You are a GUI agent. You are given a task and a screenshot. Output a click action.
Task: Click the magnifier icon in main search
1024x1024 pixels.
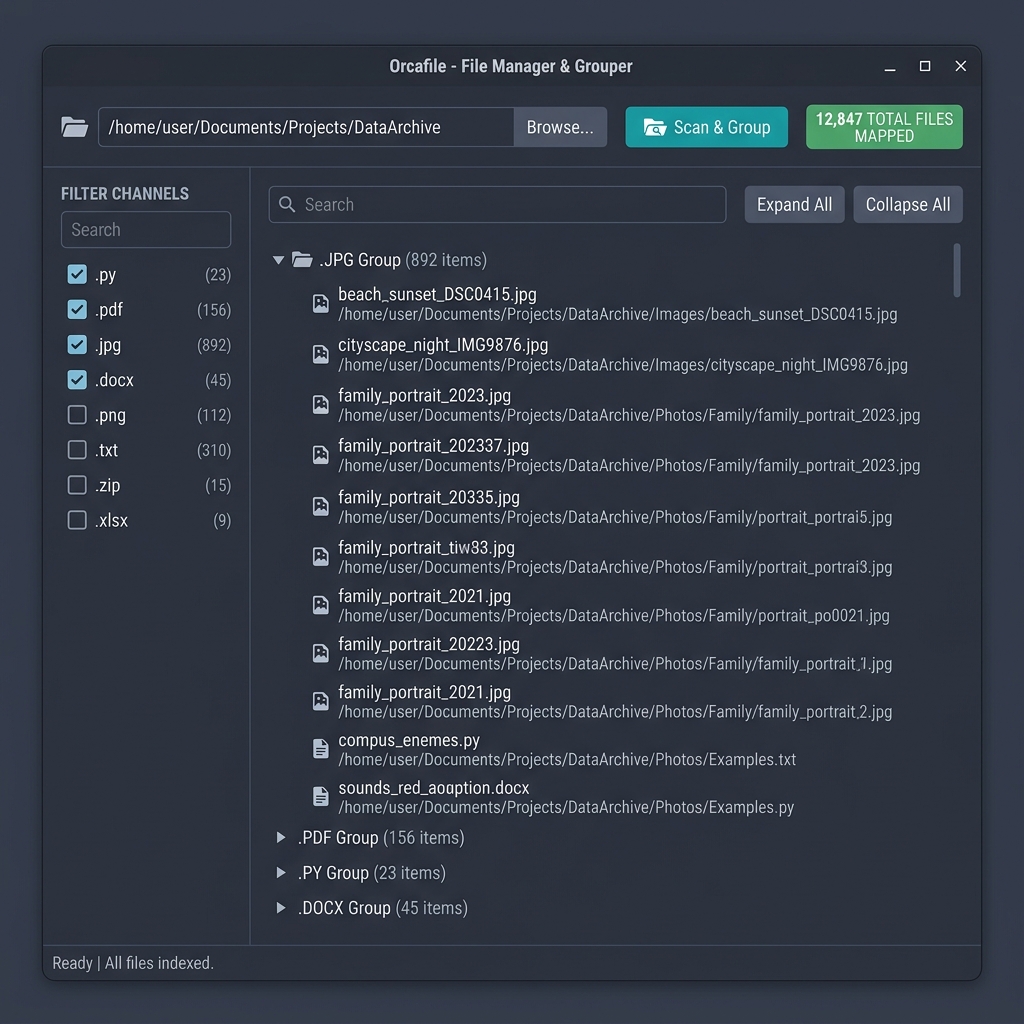coord(287,204)
